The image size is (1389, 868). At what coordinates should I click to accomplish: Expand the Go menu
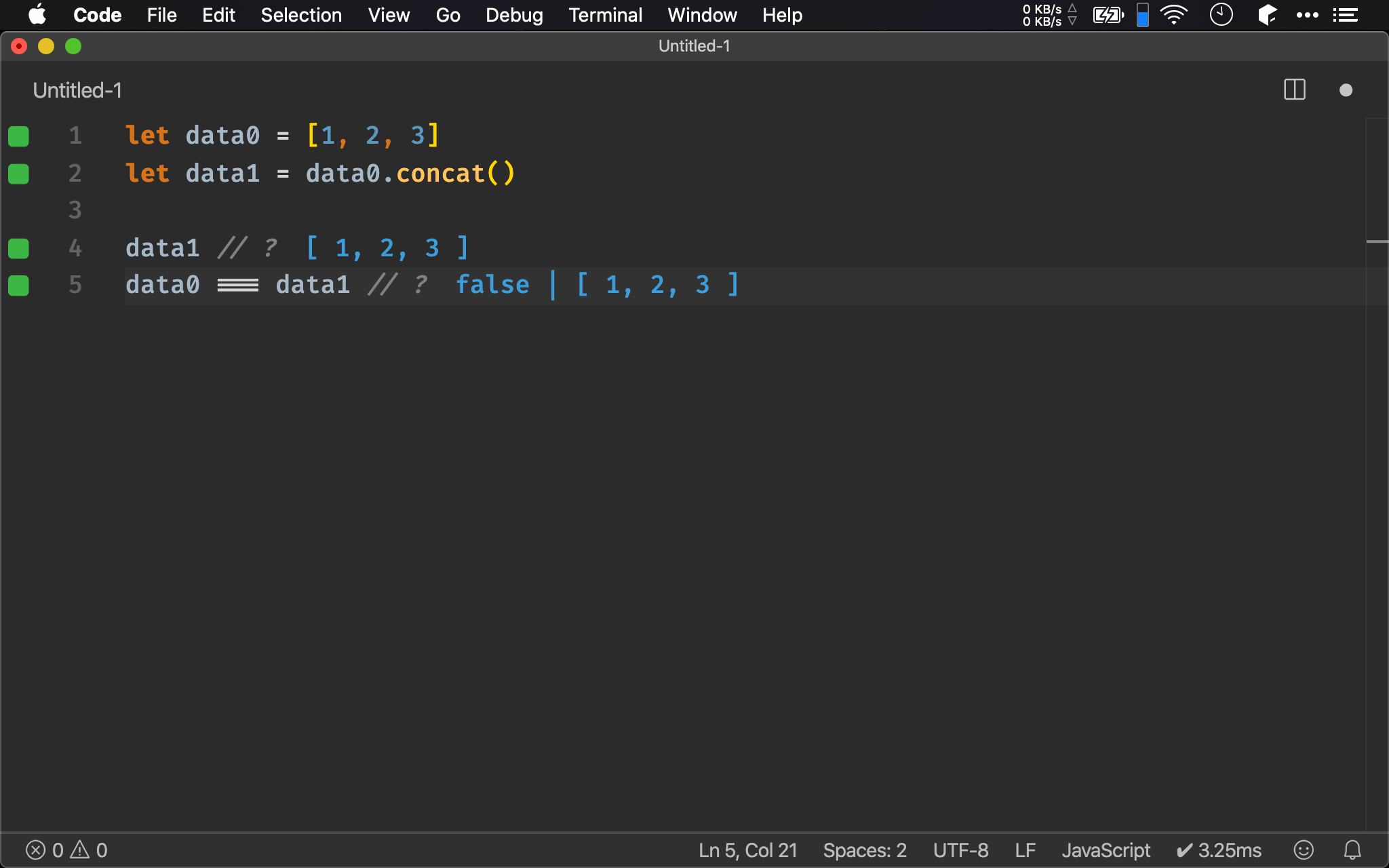tap(448, 14)
